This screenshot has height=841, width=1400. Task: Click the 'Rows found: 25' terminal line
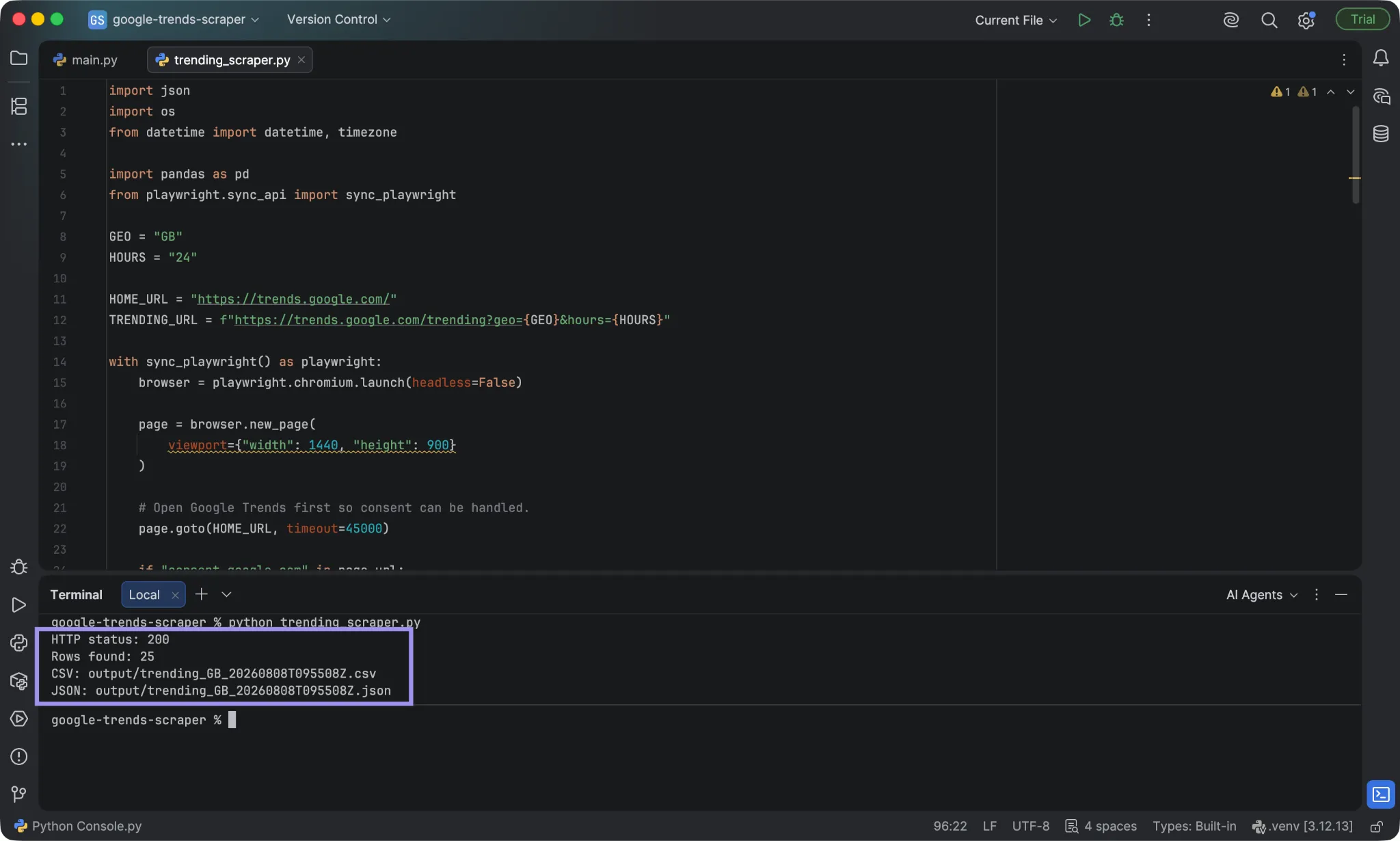coord(103,656)
